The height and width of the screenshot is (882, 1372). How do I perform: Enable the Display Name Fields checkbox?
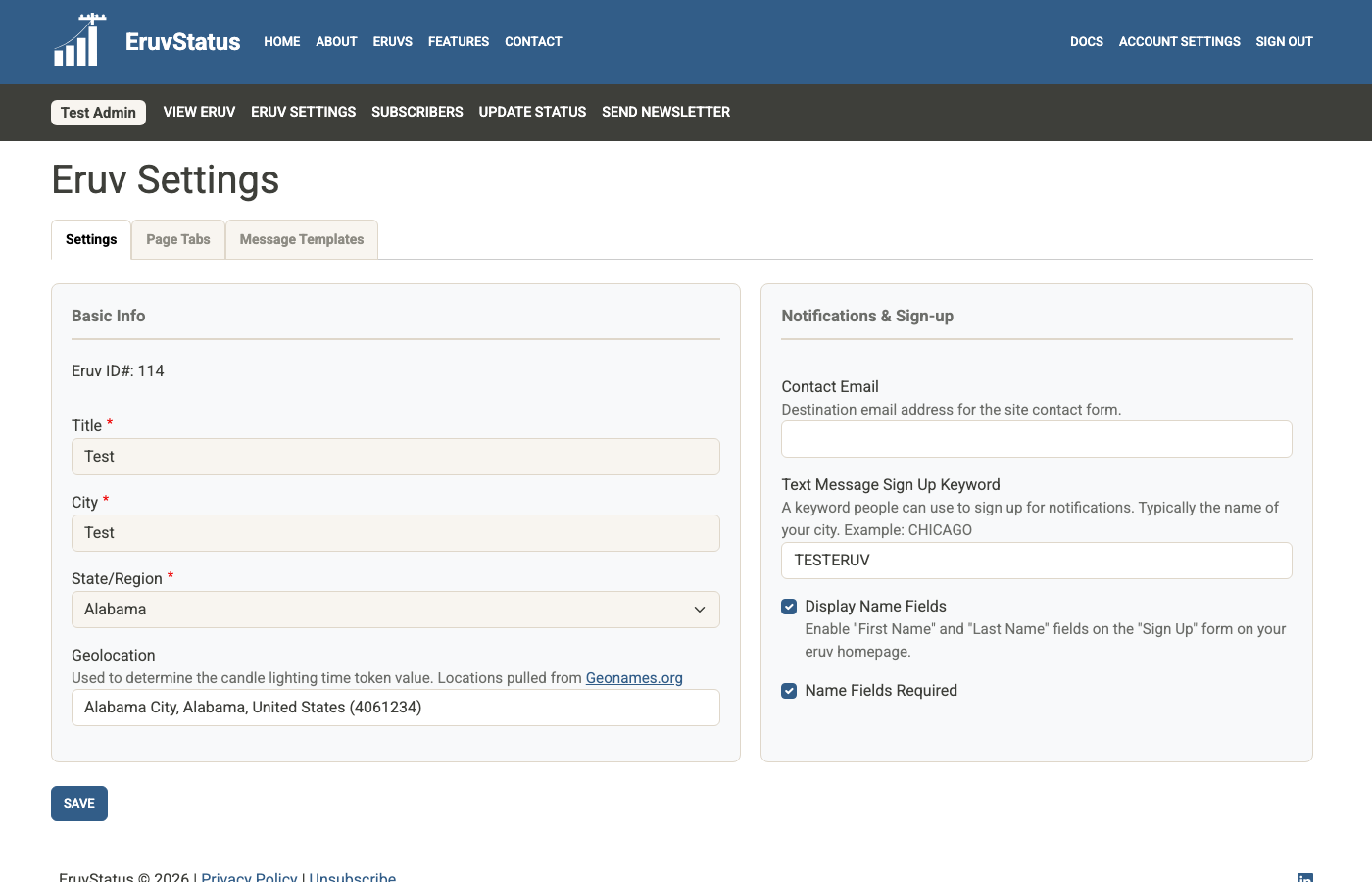pos(789,606)
